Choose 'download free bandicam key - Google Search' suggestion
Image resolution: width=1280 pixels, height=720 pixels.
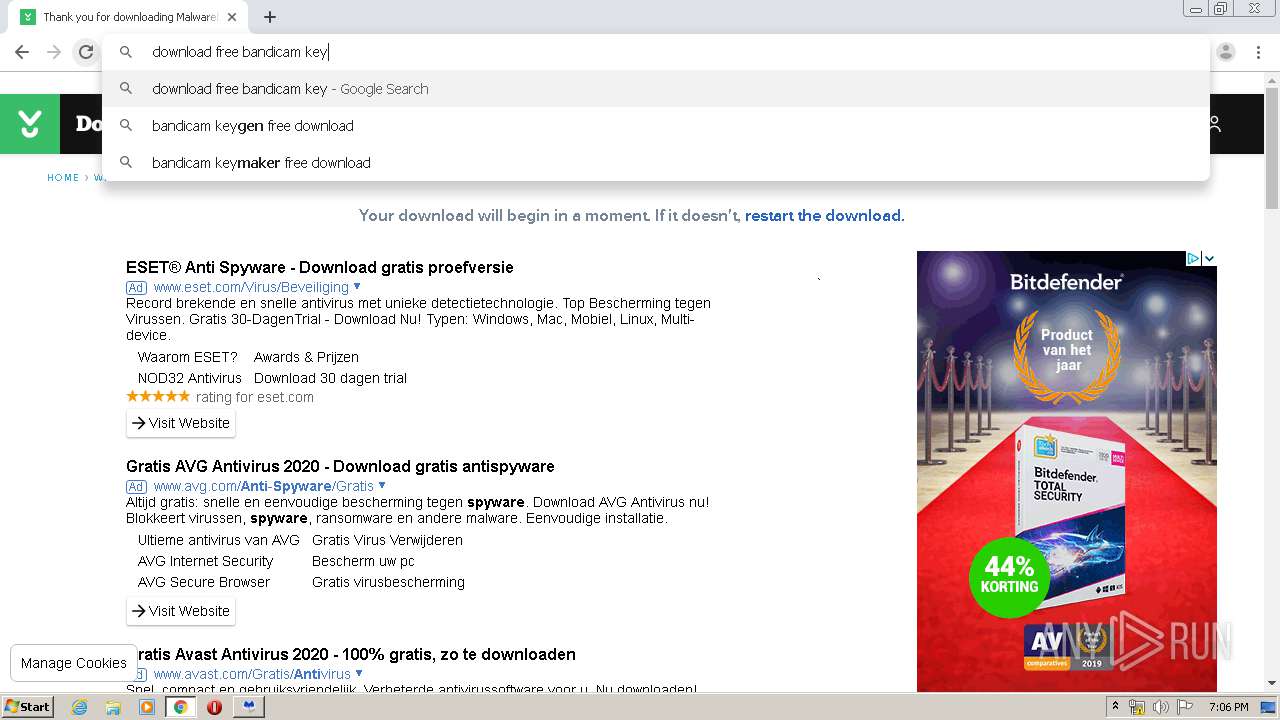pos(656,89)
